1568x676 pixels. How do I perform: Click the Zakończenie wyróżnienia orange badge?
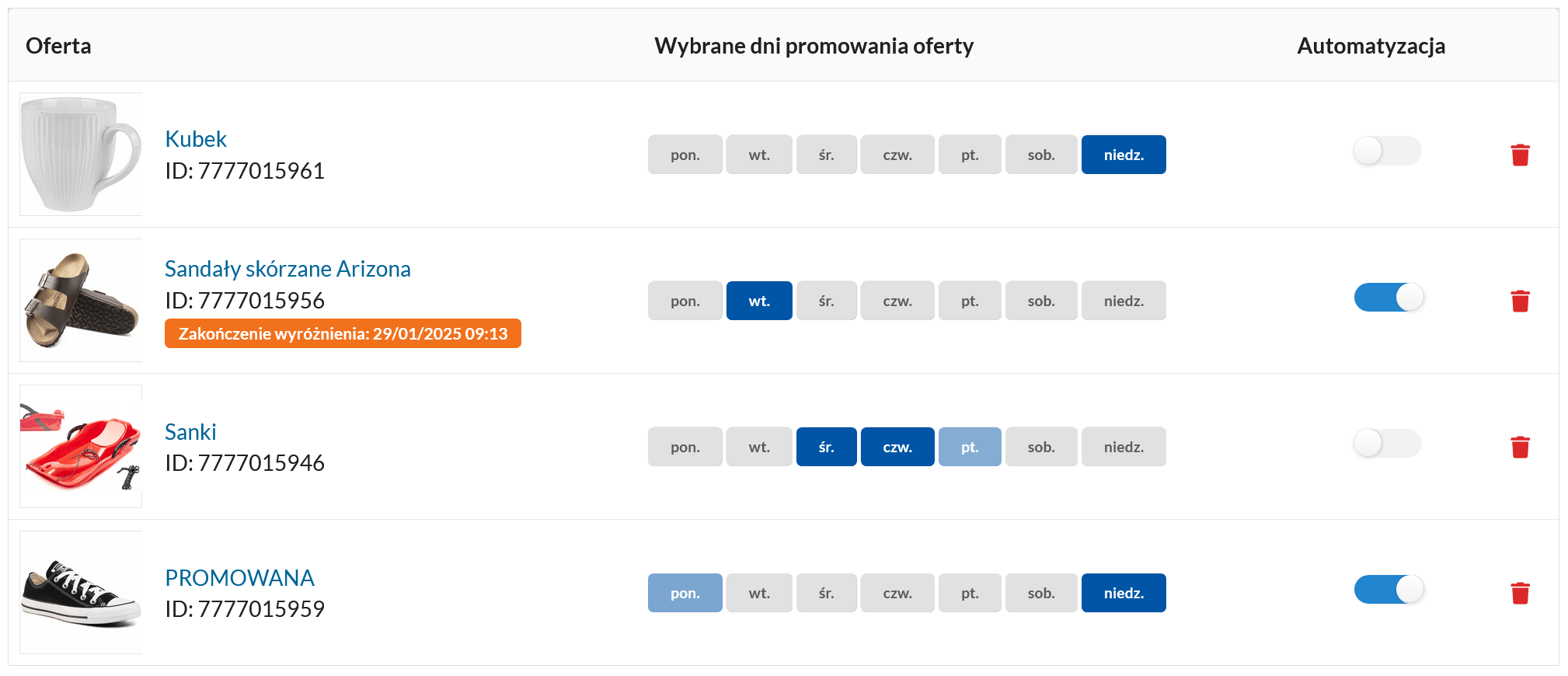click(343, 333)
